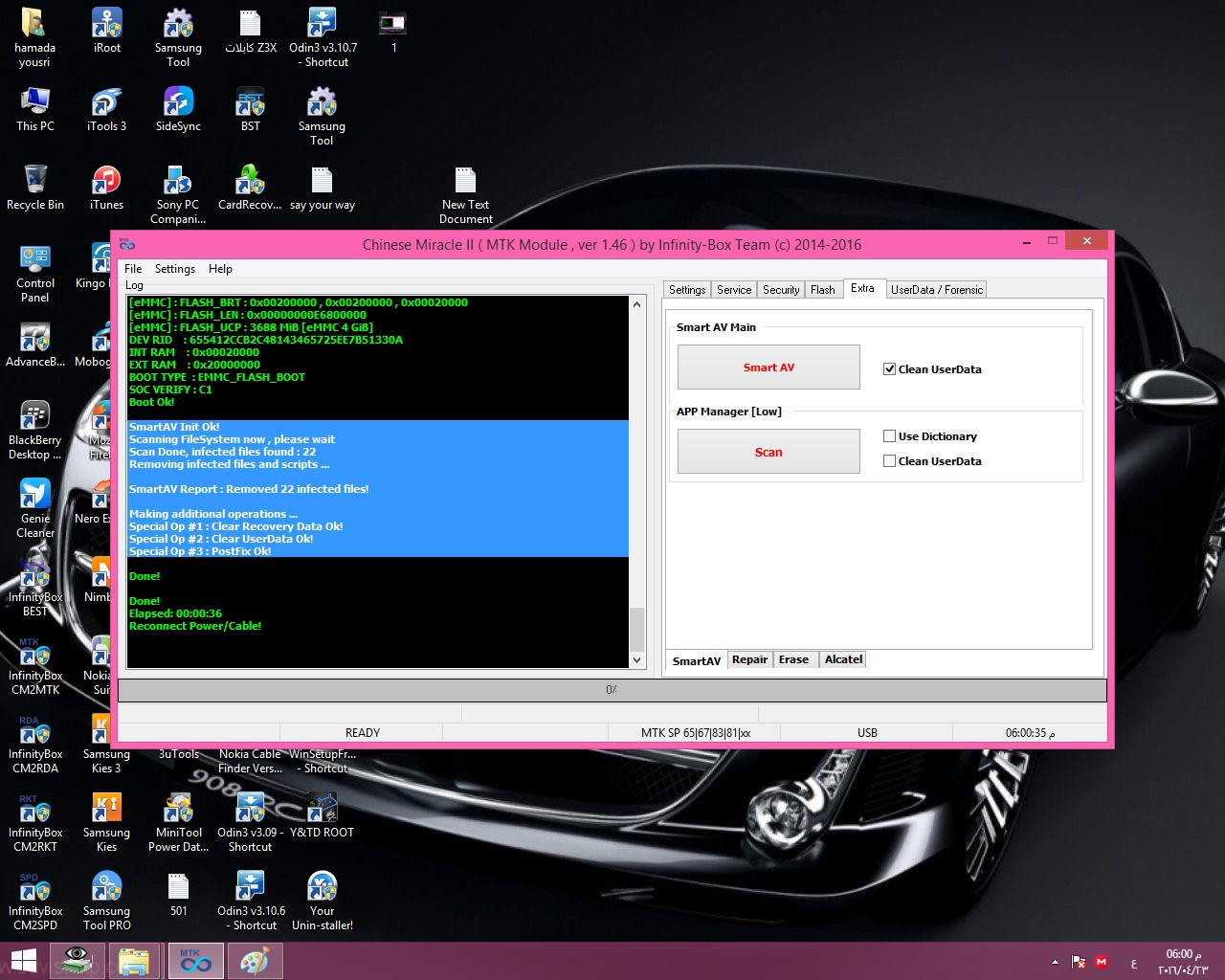
Task: Switch to the Erase sub-tab
Action: [793, 659]
